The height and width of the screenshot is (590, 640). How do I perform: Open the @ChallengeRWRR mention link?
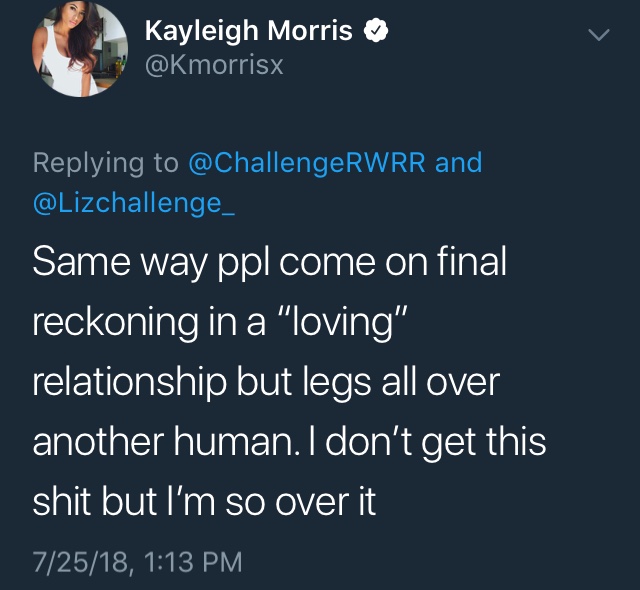pos(307,163)
